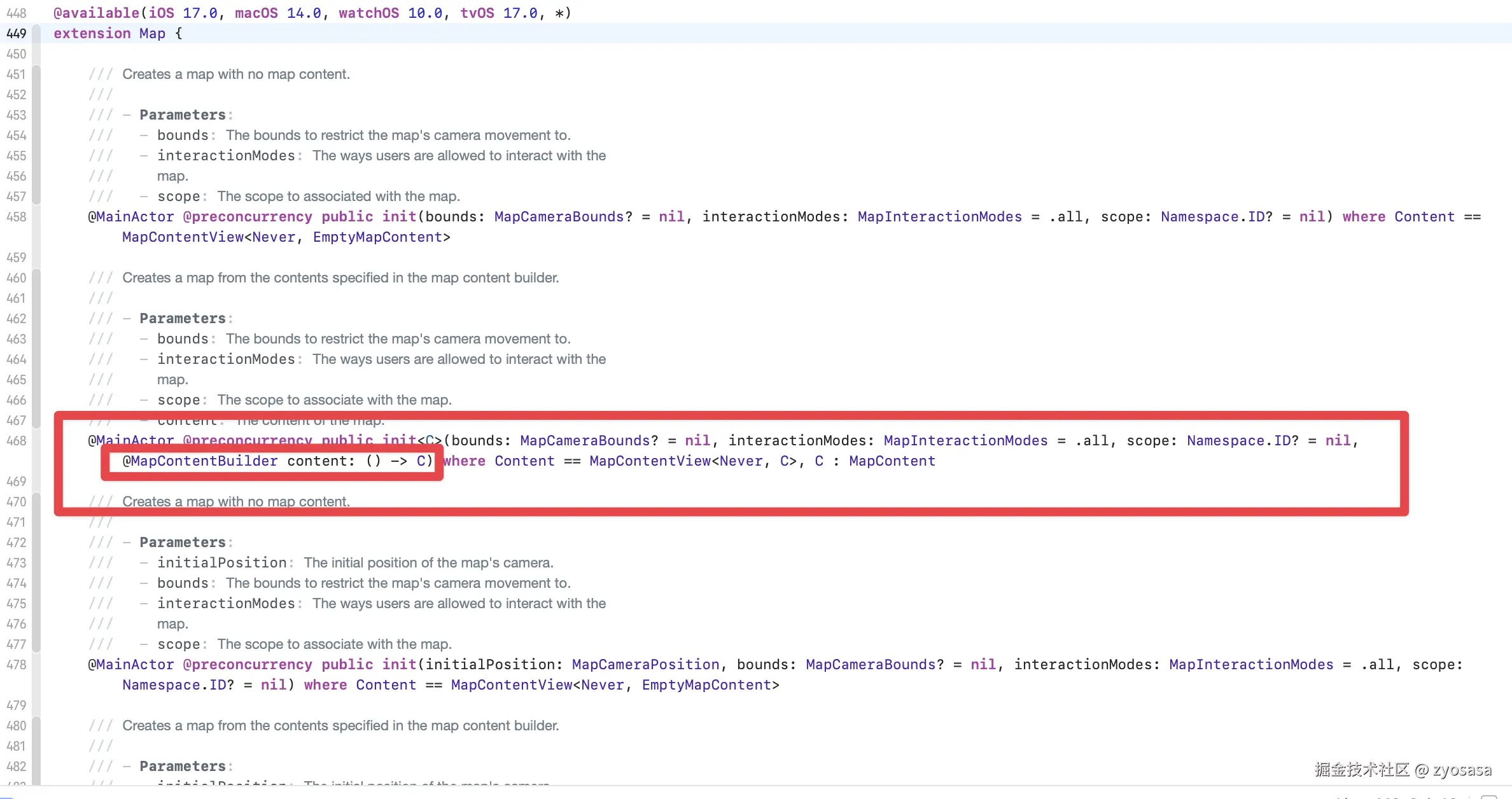Click MapInteractionModes type on line 468
The image size is (1512, 799).
tap(965, 441)
